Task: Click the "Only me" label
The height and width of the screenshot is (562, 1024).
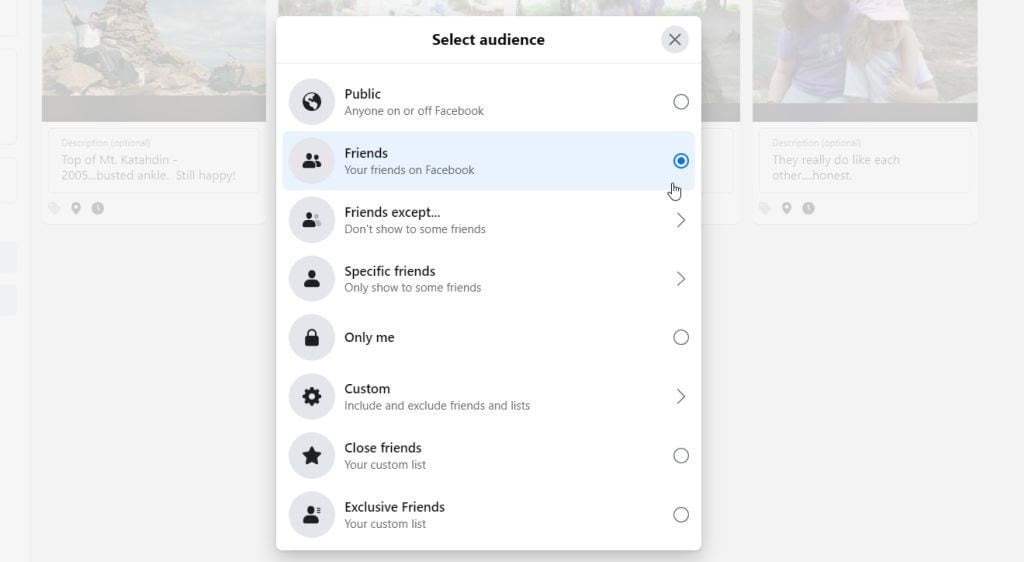Action: click(x=369, y=337)
